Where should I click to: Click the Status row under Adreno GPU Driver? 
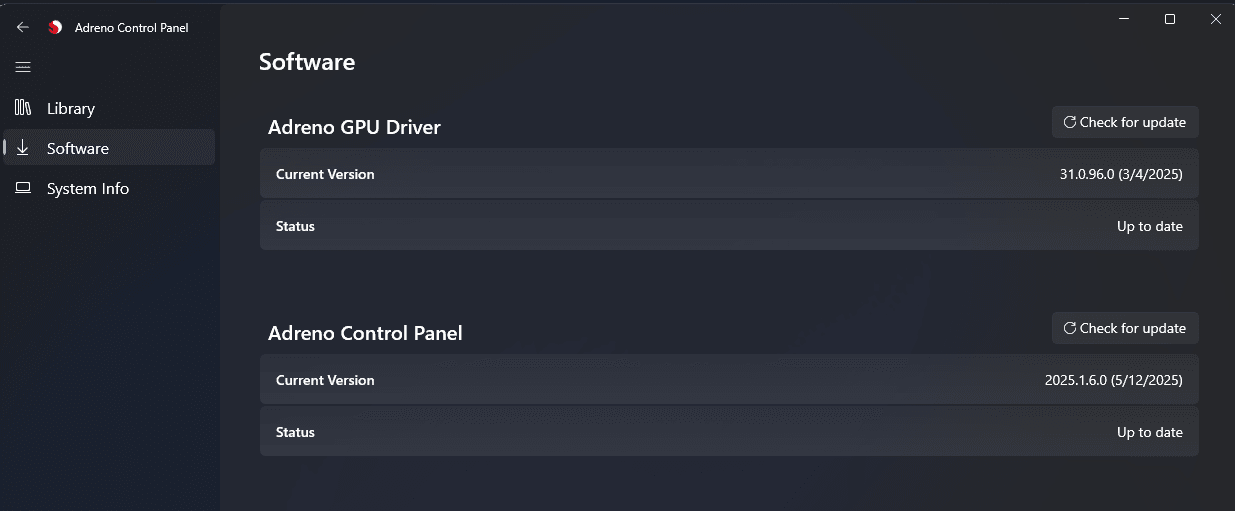(728, 226)
